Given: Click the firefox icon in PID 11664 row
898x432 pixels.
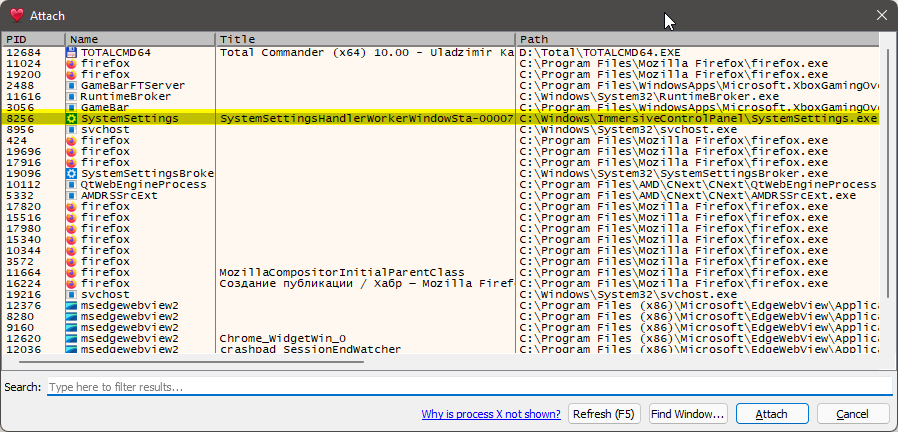Looking at the screenshot, I should coord(72,272).
